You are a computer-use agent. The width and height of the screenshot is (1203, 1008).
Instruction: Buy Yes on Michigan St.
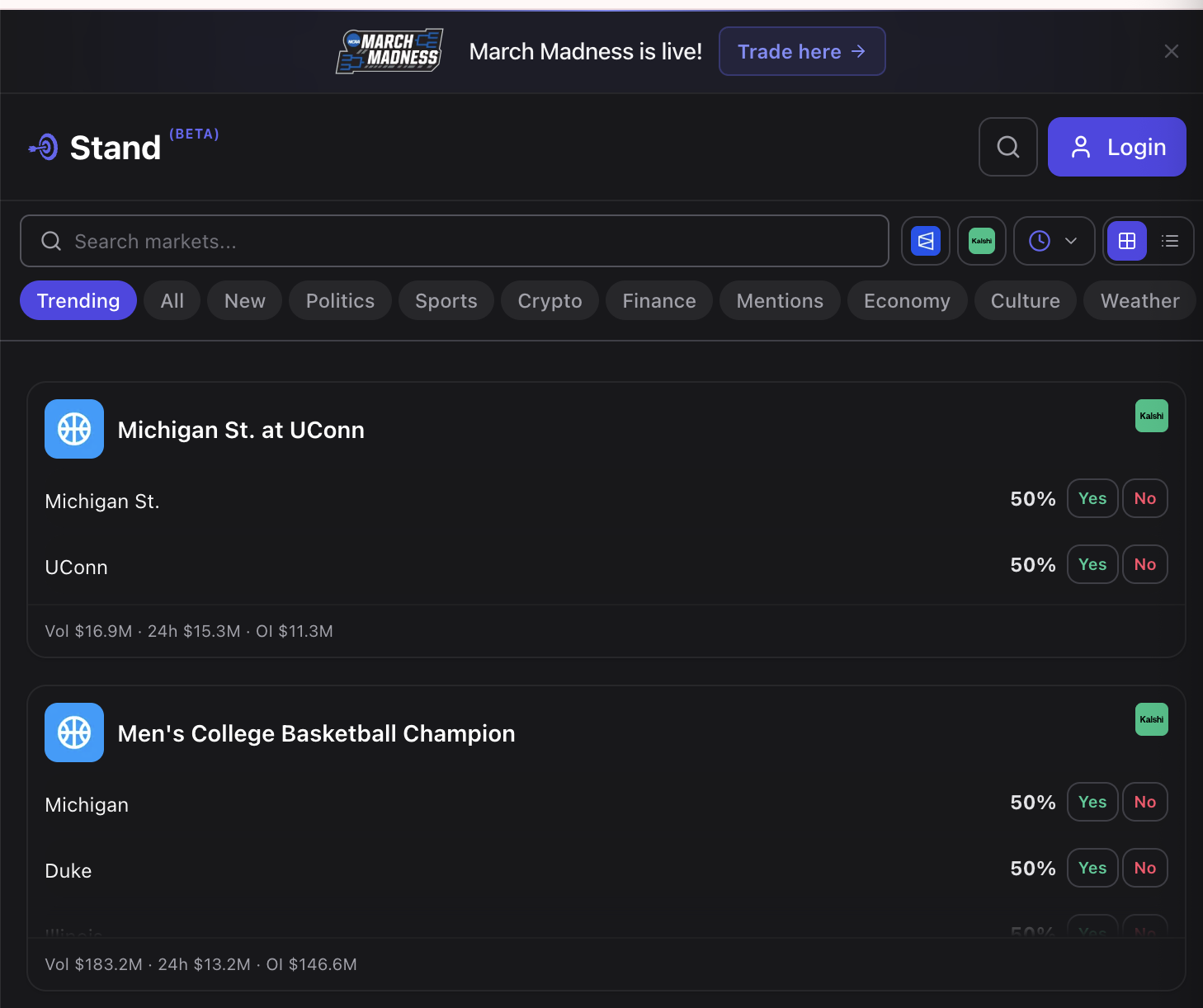[1092, 498]
